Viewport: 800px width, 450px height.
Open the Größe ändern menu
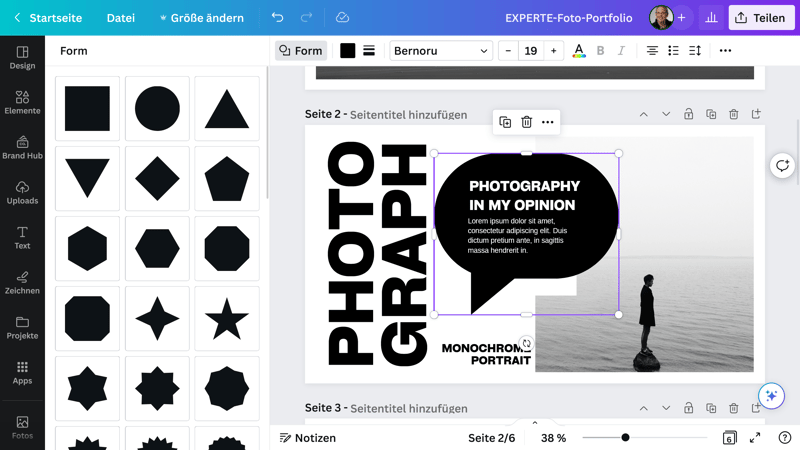201,18
